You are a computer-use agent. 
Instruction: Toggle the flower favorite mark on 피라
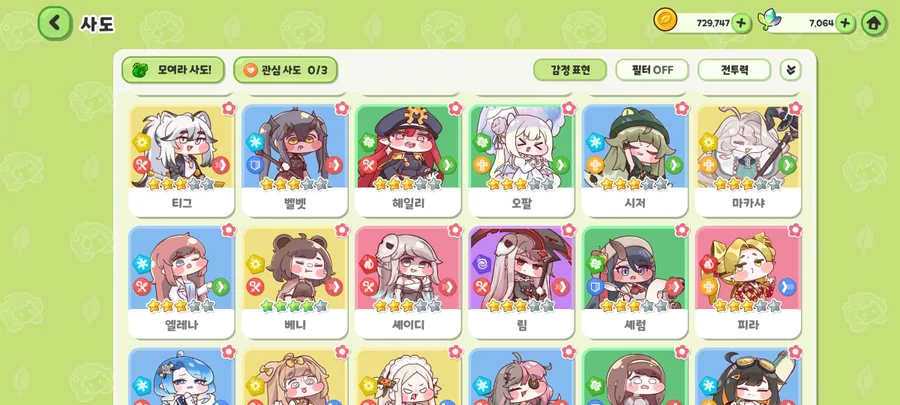coord(795,230)
